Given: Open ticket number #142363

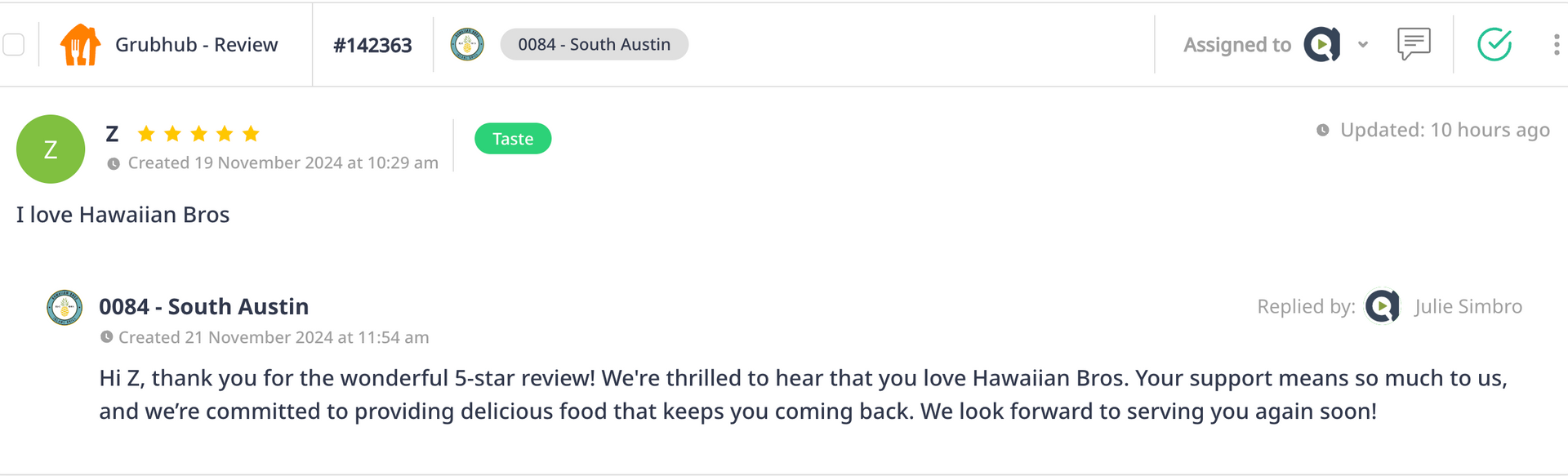Looking at the screenshot, I should tap(372, 46).
